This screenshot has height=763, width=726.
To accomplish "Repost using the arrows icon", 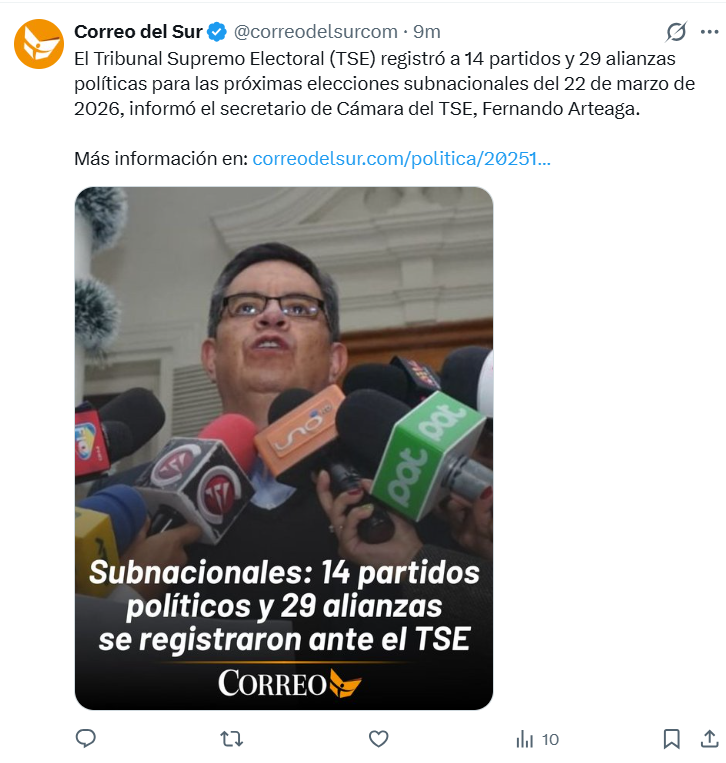I will click(x=232, y=739).
